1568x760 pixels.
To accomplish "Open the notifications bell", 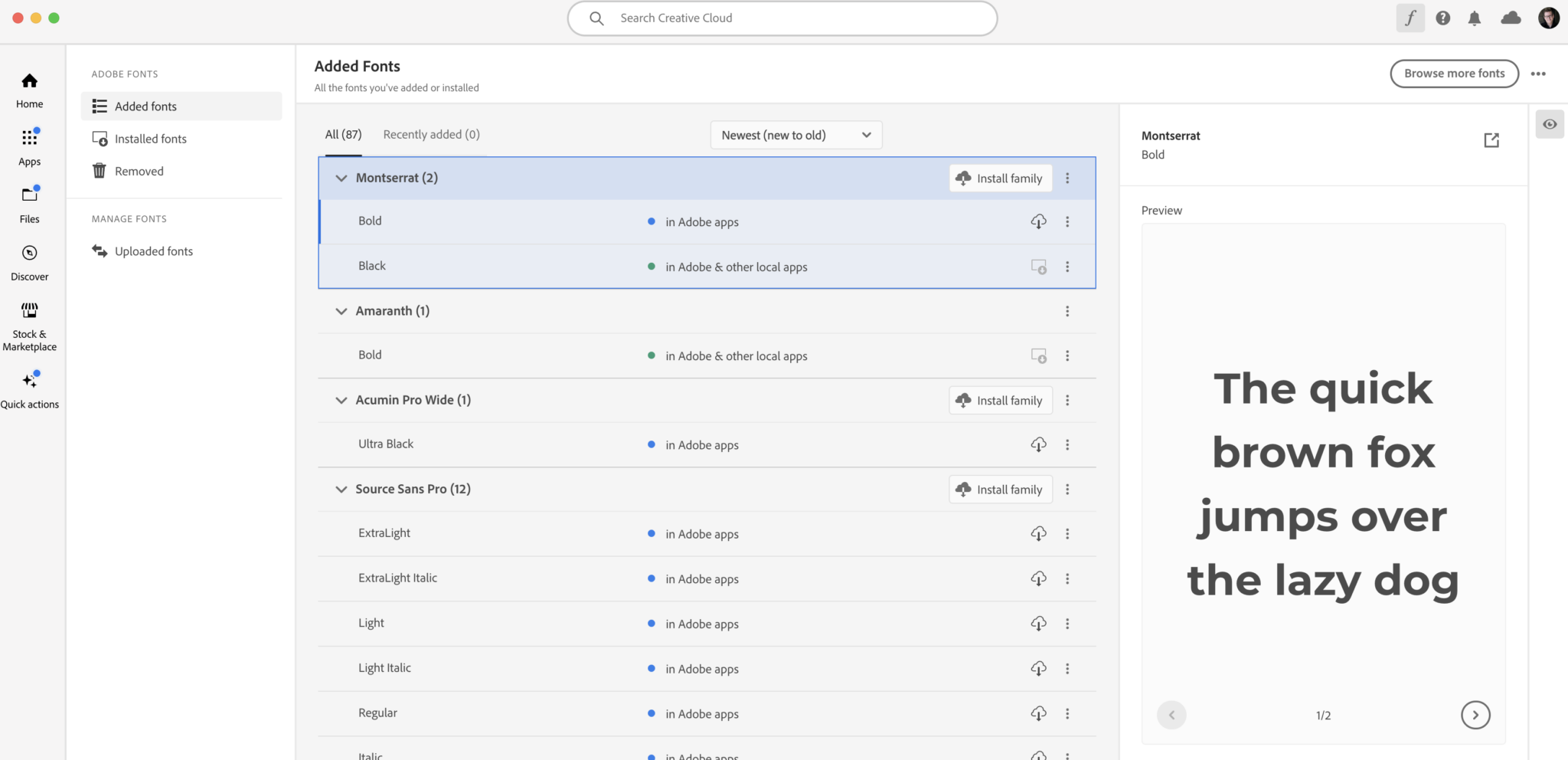I will click(1474, 18).
